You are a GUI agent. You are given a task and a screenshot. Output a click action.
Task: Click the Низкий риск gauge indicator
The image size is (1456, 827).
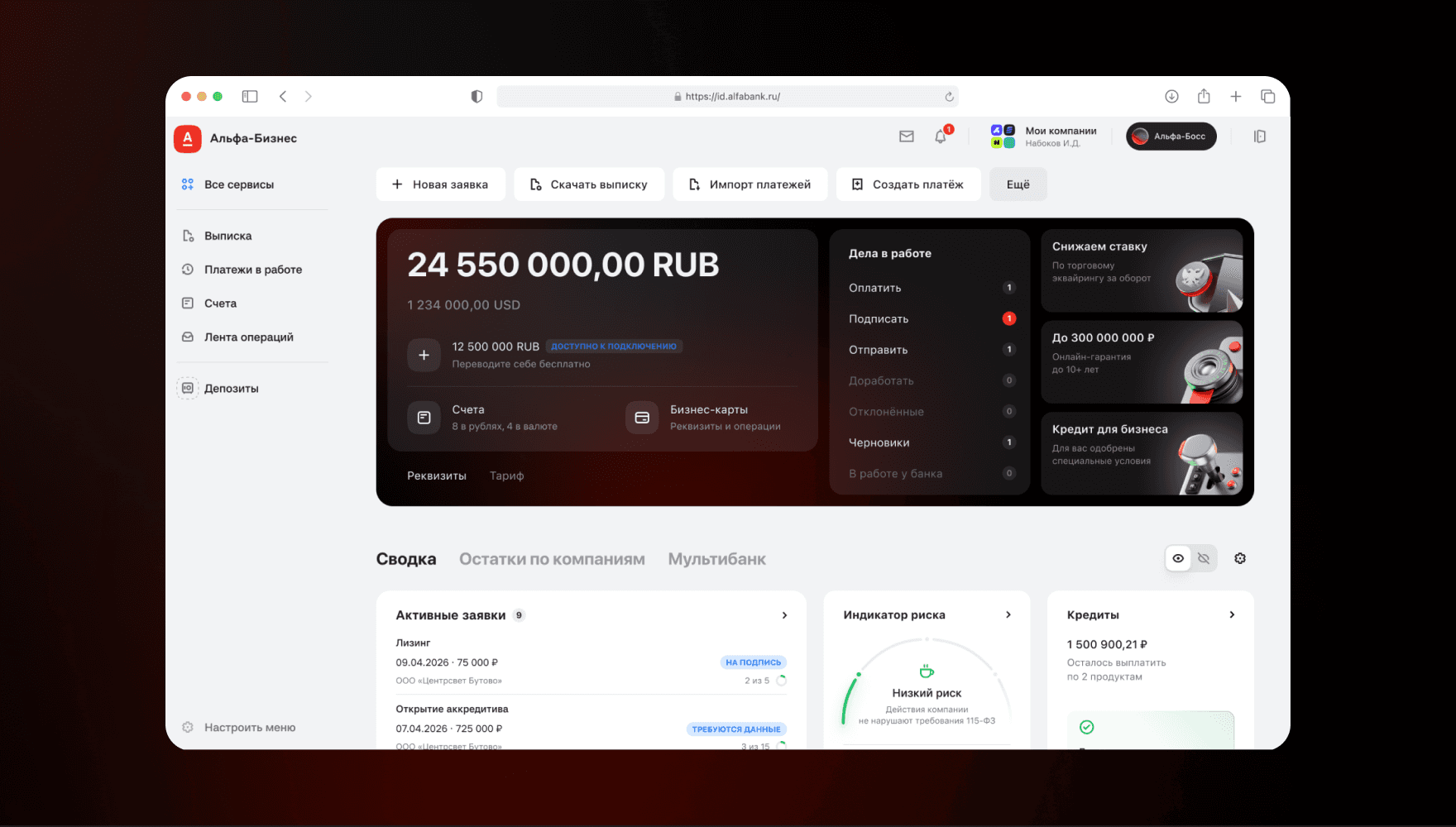(927, 682)
